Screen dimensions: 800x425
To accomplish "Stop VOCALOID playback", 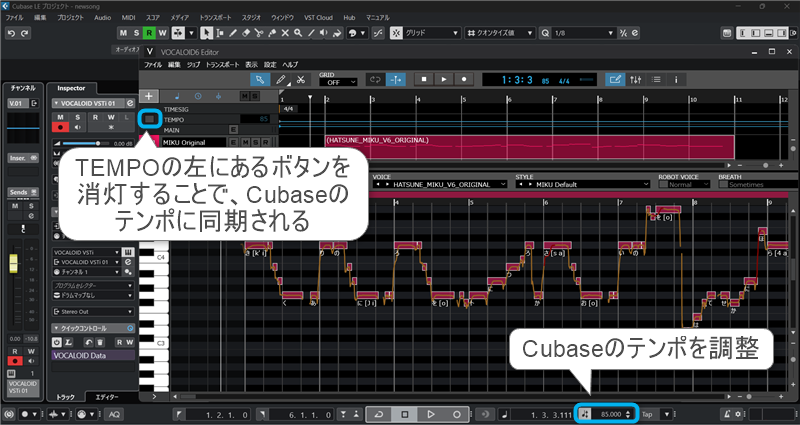I will (423, 80).
